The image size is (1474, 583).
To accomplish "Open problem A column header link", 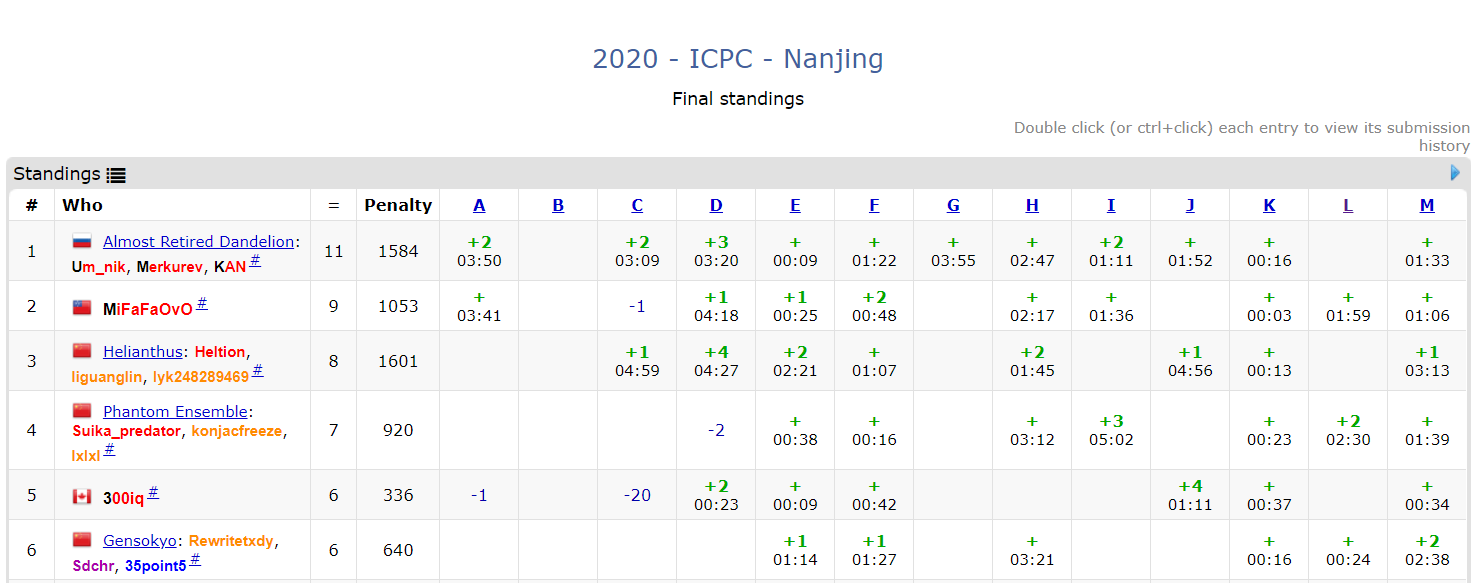I will point(479,205).
